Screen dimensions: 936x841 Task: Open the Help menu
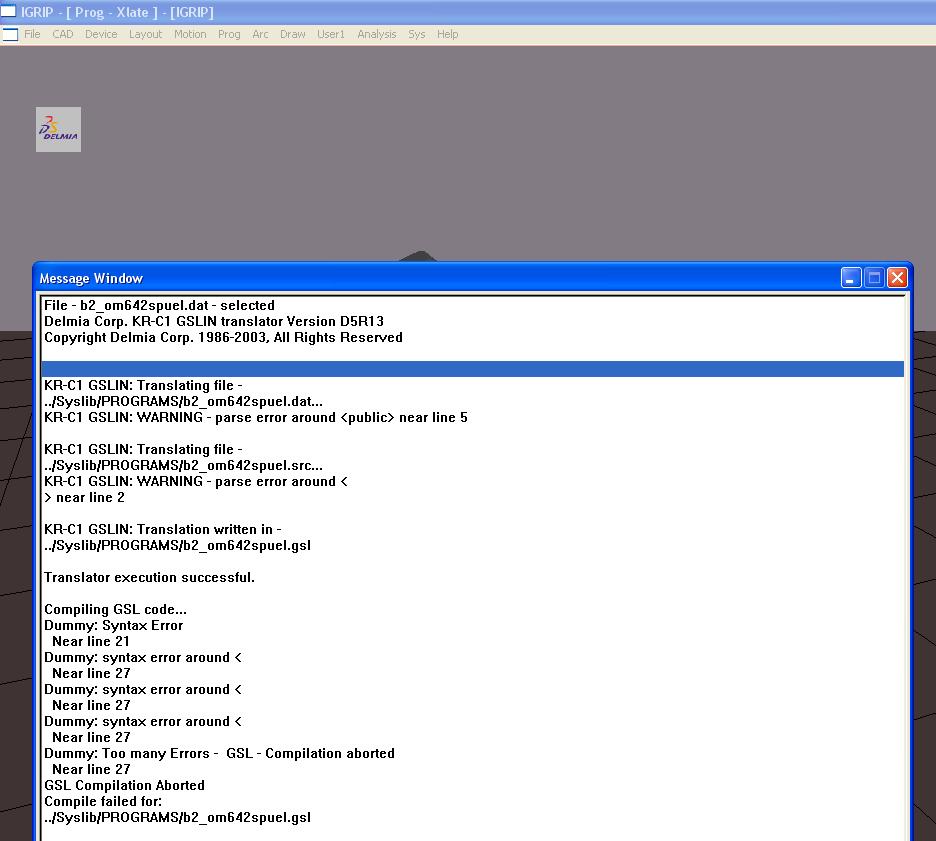[x=448, y=35]
